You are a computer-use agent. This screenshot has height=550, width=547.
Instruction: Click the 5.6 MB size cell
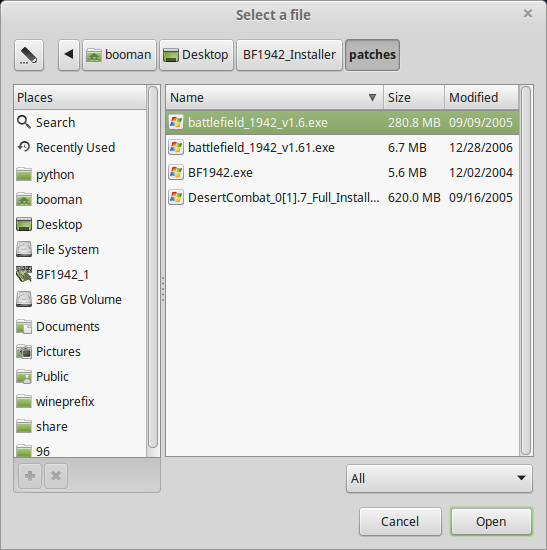click(x=407, y=172)
